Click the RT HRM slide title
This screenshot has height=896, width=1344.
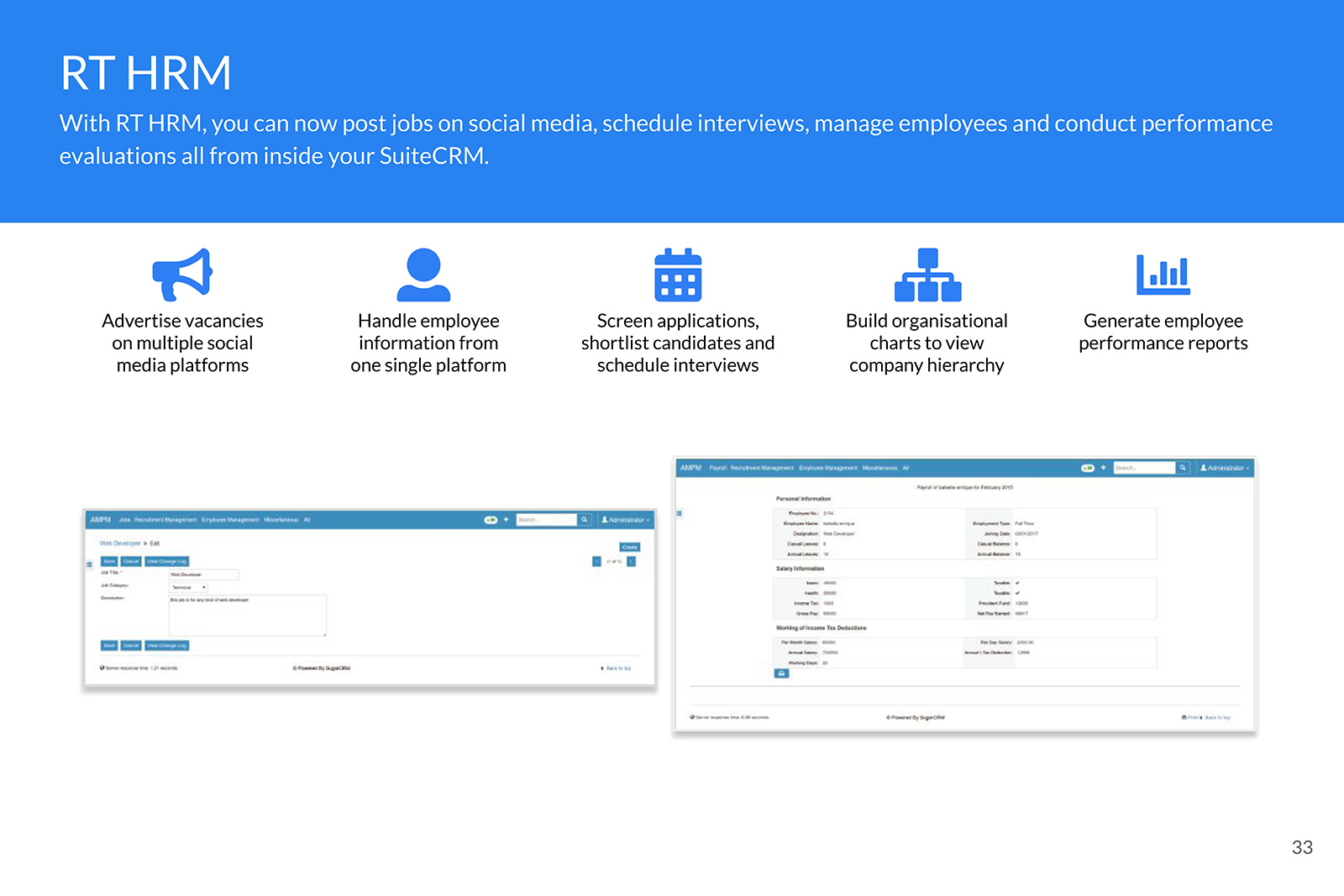pyautogui.click(x=145, y=73)
